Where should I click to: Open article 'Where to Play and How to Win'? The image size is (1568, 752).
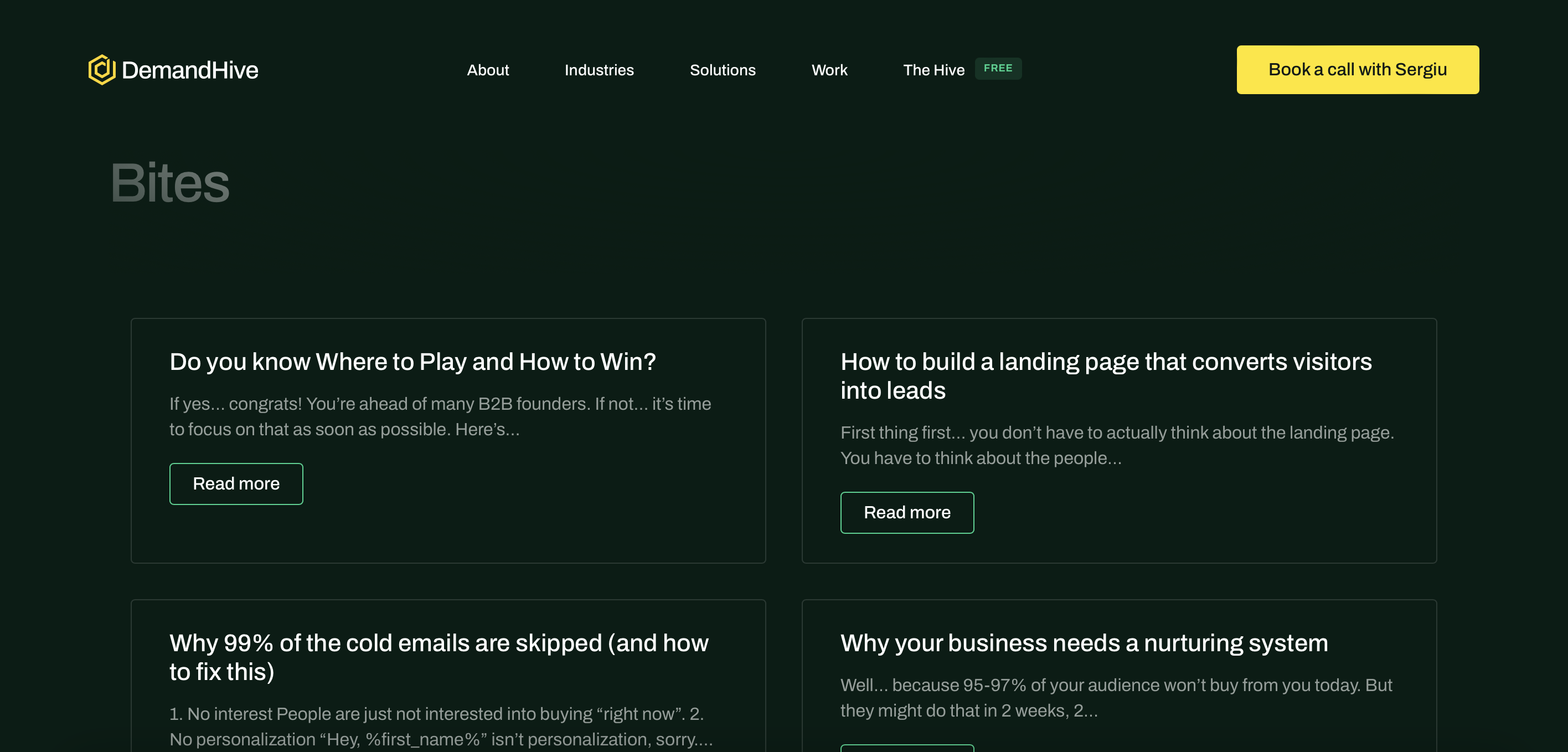click(412, 362)
